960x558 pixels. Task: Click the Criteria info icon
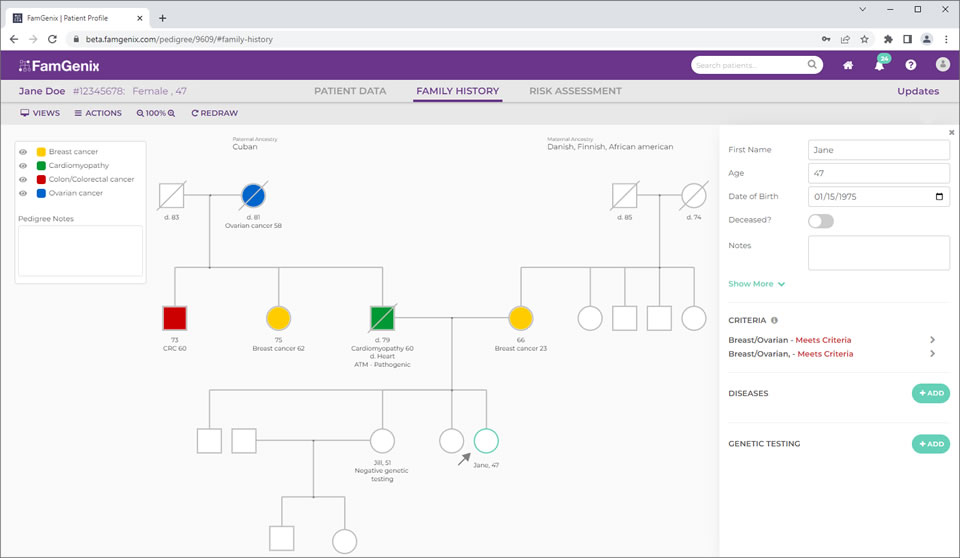(774, 320)
